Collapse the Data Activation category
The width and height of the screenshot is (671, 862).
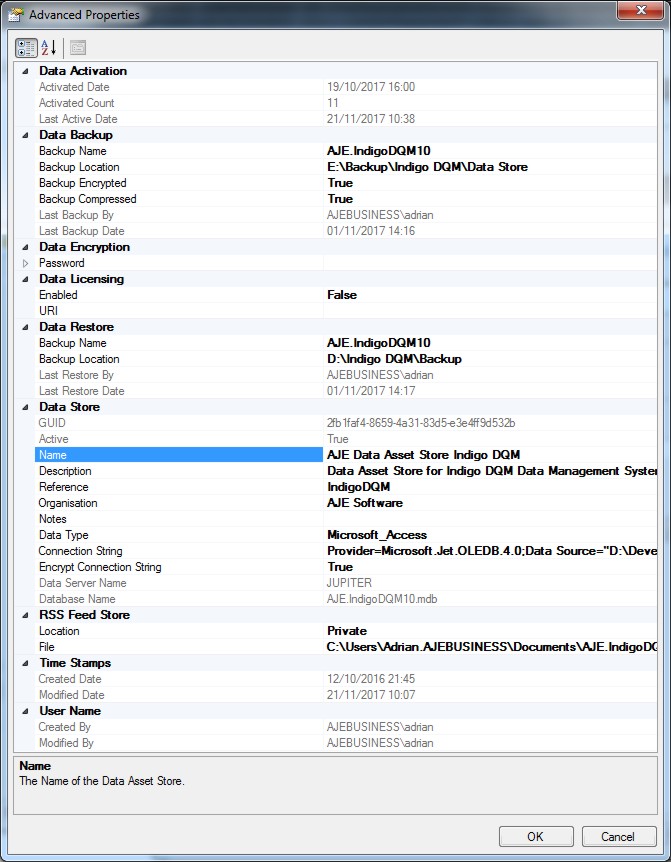[25, 71]
